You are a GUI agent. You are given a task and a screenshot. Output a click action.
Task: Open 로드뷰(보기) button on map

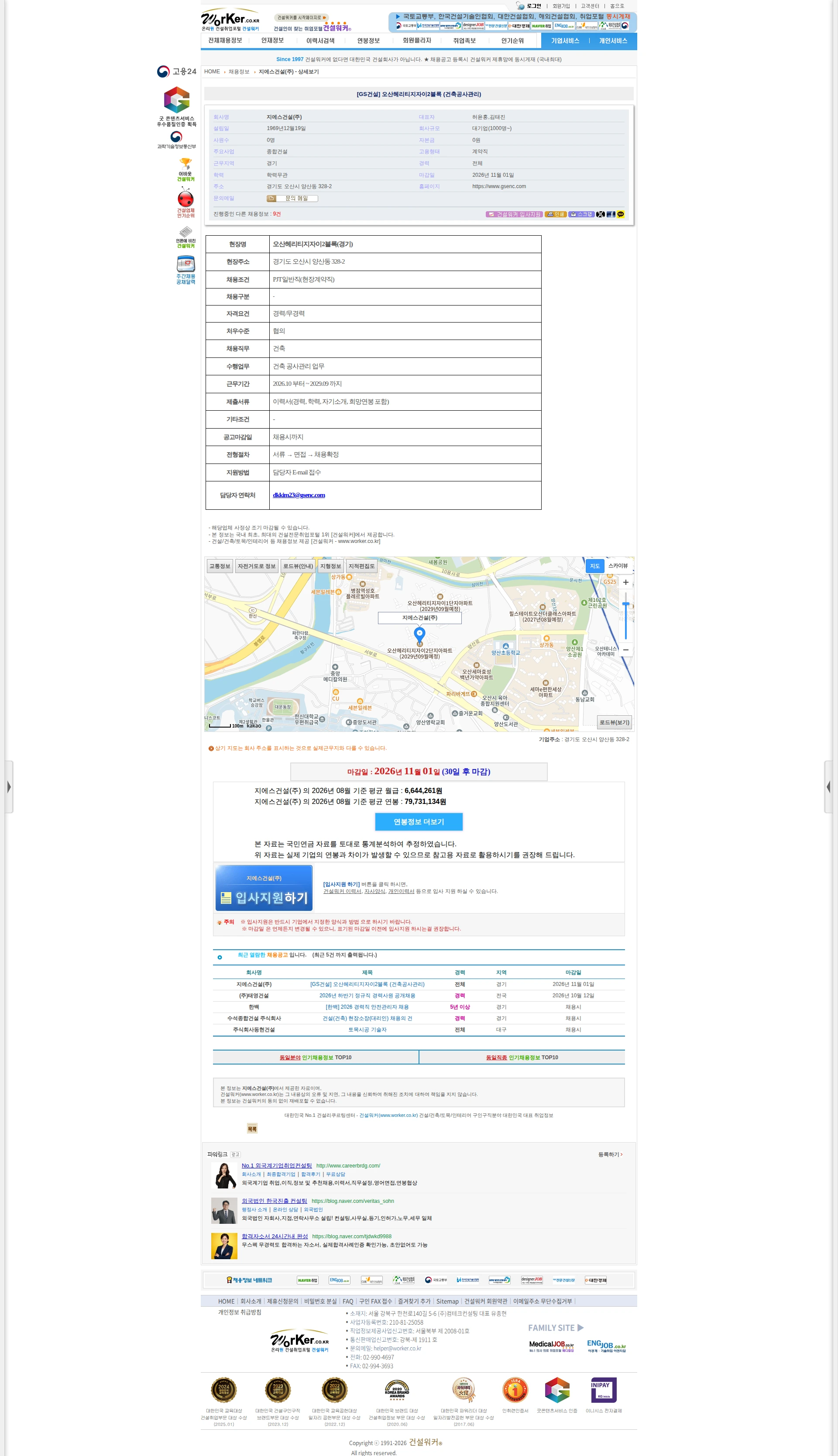click(614, 722)
